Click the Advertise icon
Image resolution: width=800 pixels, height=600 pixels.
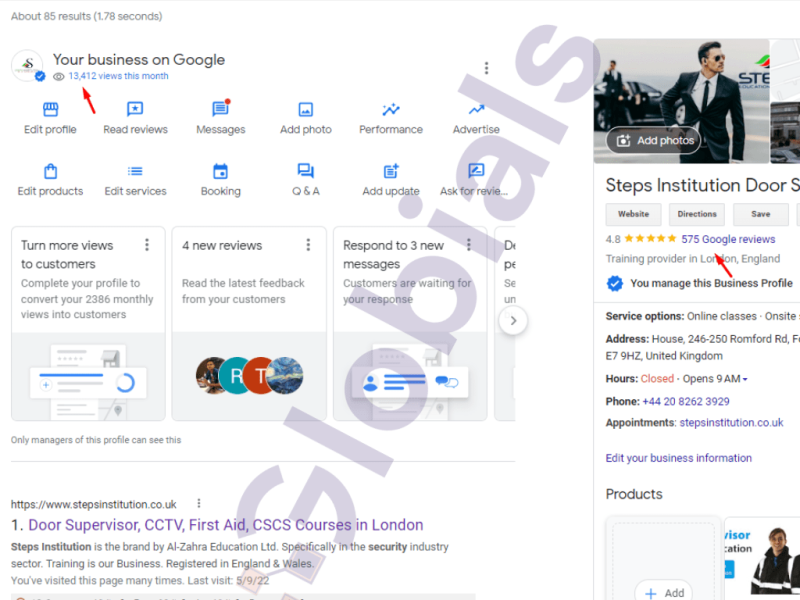[477, 109]
